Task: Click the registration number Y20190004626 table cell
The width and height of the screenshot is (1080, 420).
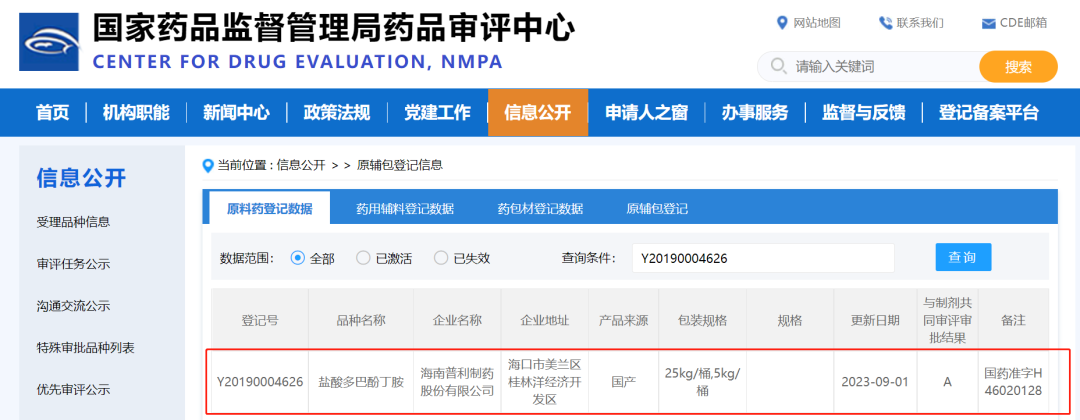Action: pyautogui.click(x=260, y=381)
